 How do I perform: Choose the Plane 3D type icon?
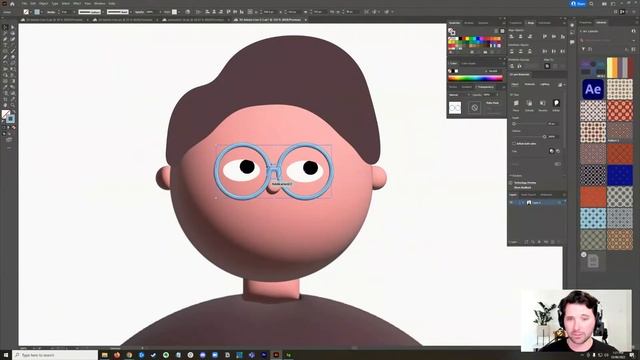click(x=516, y=103)
